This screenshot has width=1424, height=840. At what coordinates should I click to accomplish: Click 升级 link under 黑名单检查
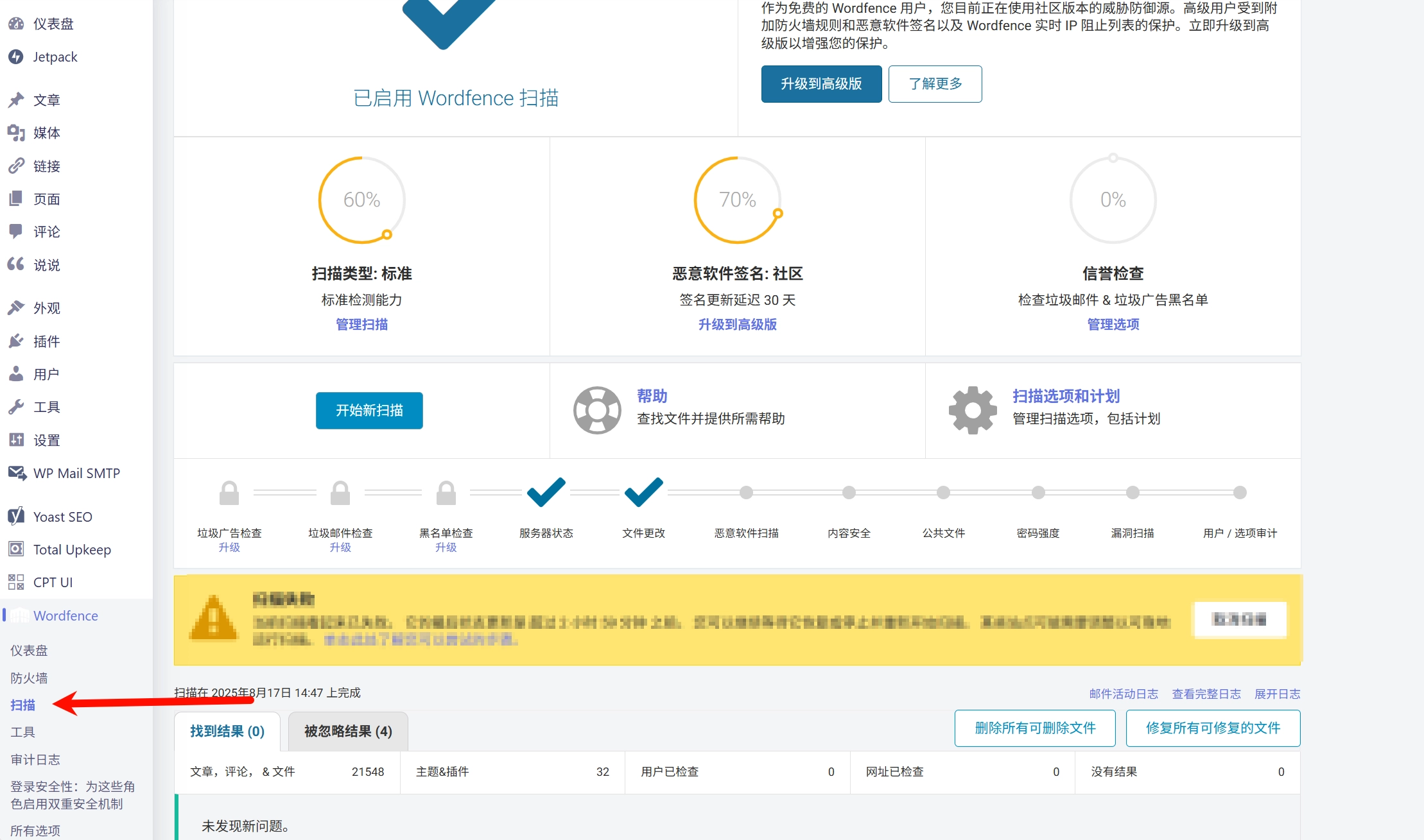(446, 547)
